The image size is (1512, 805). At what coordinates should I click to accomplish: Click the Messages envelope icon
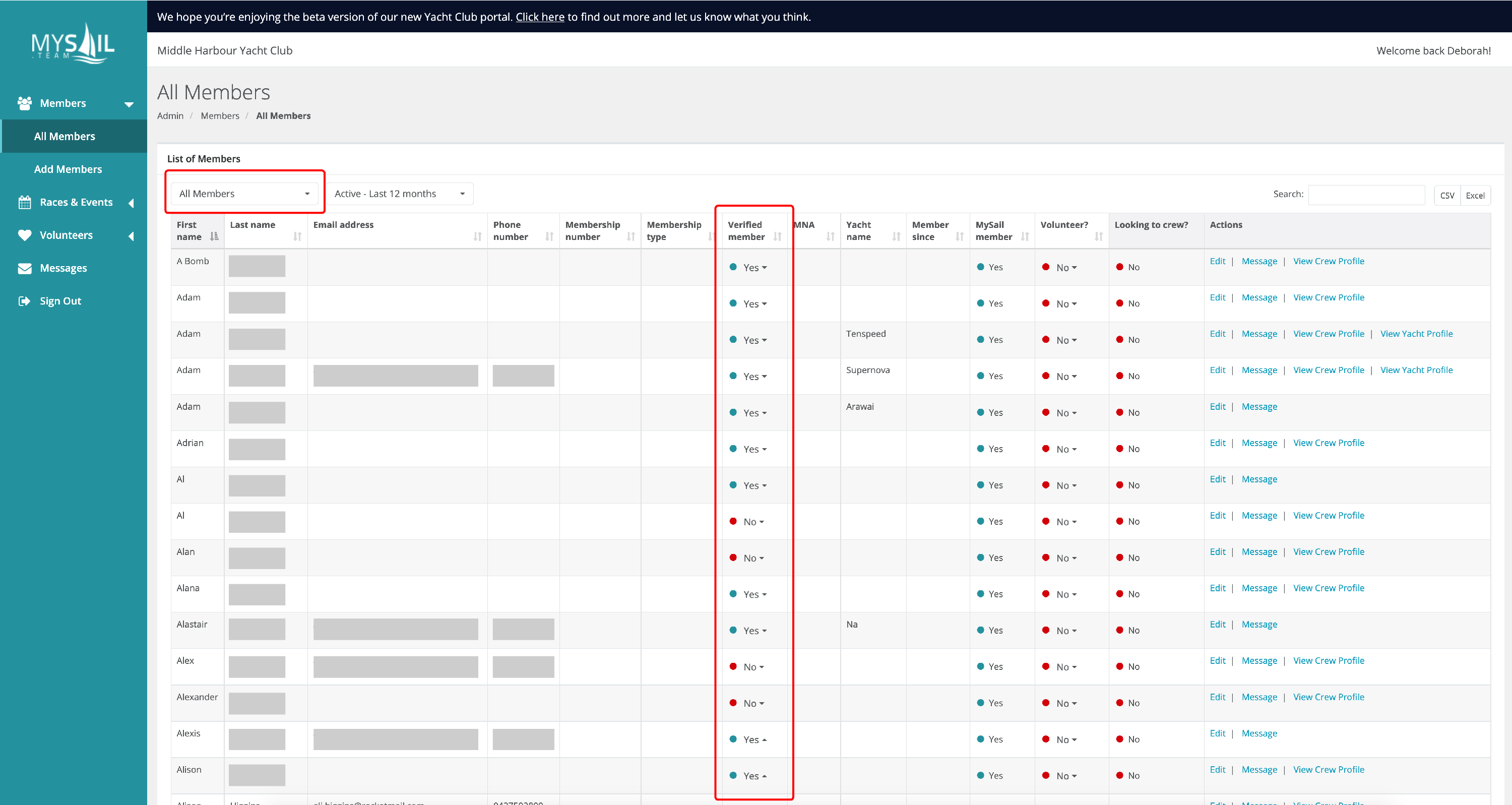tap(24, 268)
